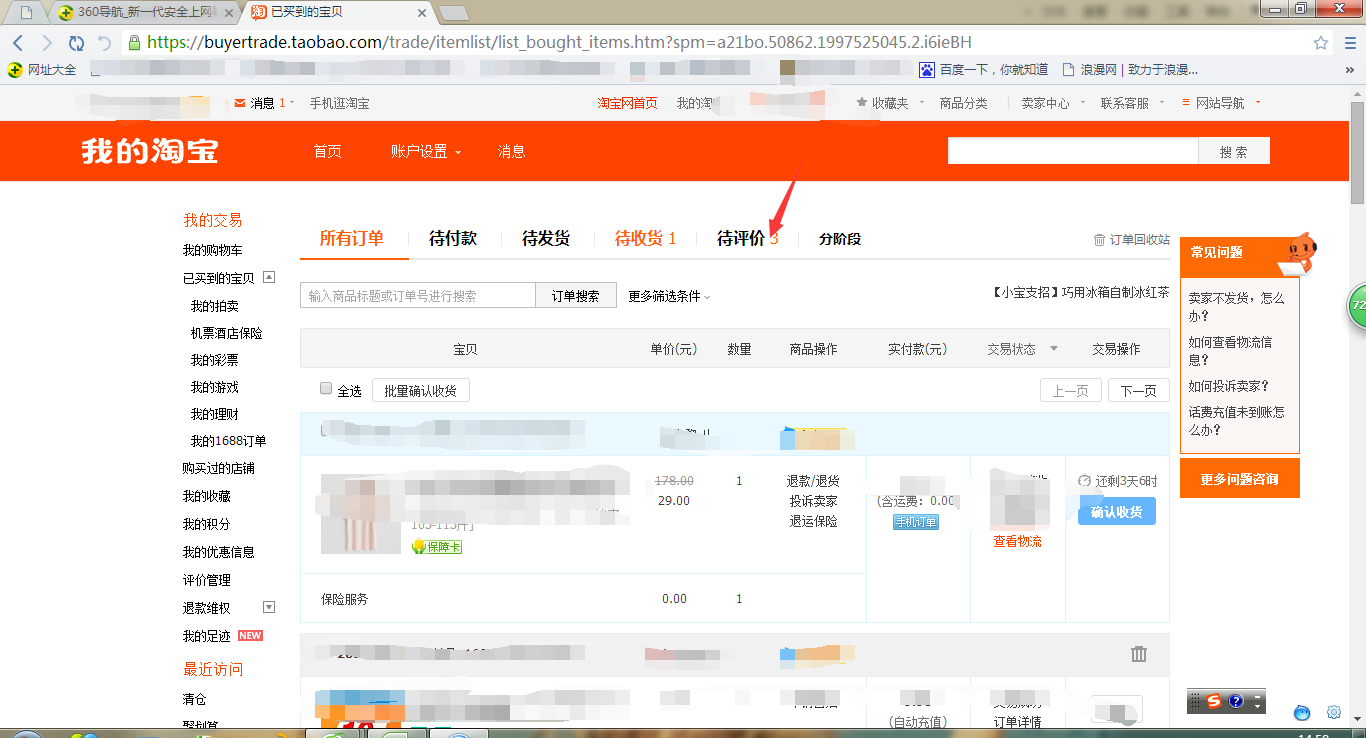Click the 上一页 button
Image resolution: width=1366 pixels, height=738 pixels.
[x=1070, y=390]
